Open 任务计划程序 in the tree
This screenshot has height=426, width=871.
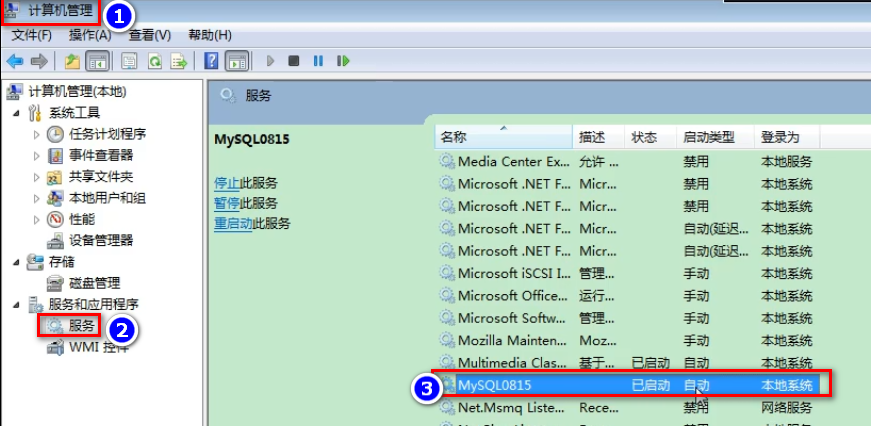(x=108, y=134)
